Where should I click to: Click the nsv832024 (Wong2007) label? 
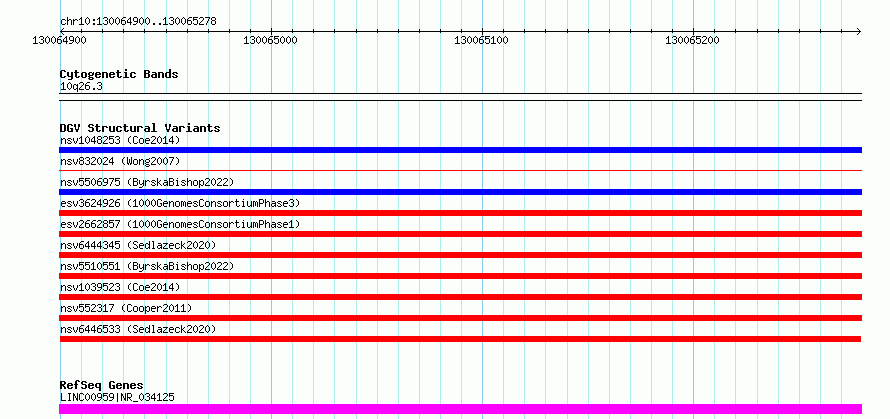[120, 161]
